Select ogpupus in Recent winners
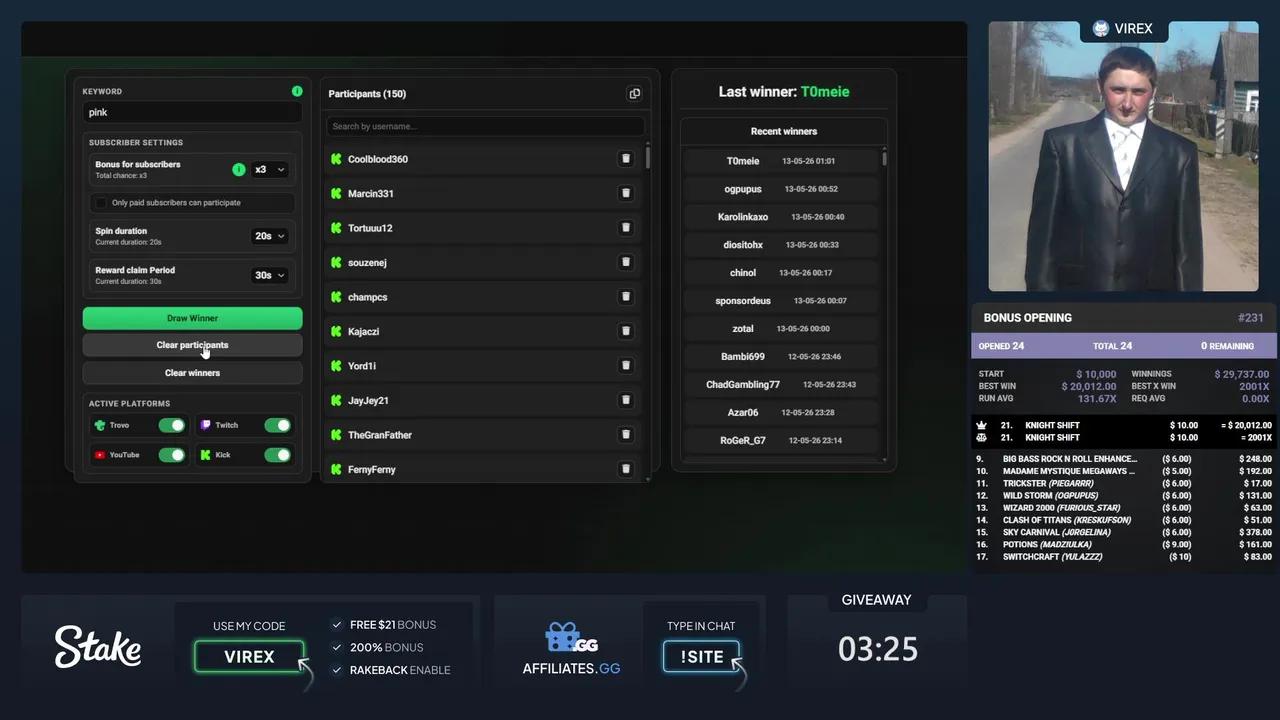Image resolution: width=1280 pixels, height=720 pixels. coord(783,189)
